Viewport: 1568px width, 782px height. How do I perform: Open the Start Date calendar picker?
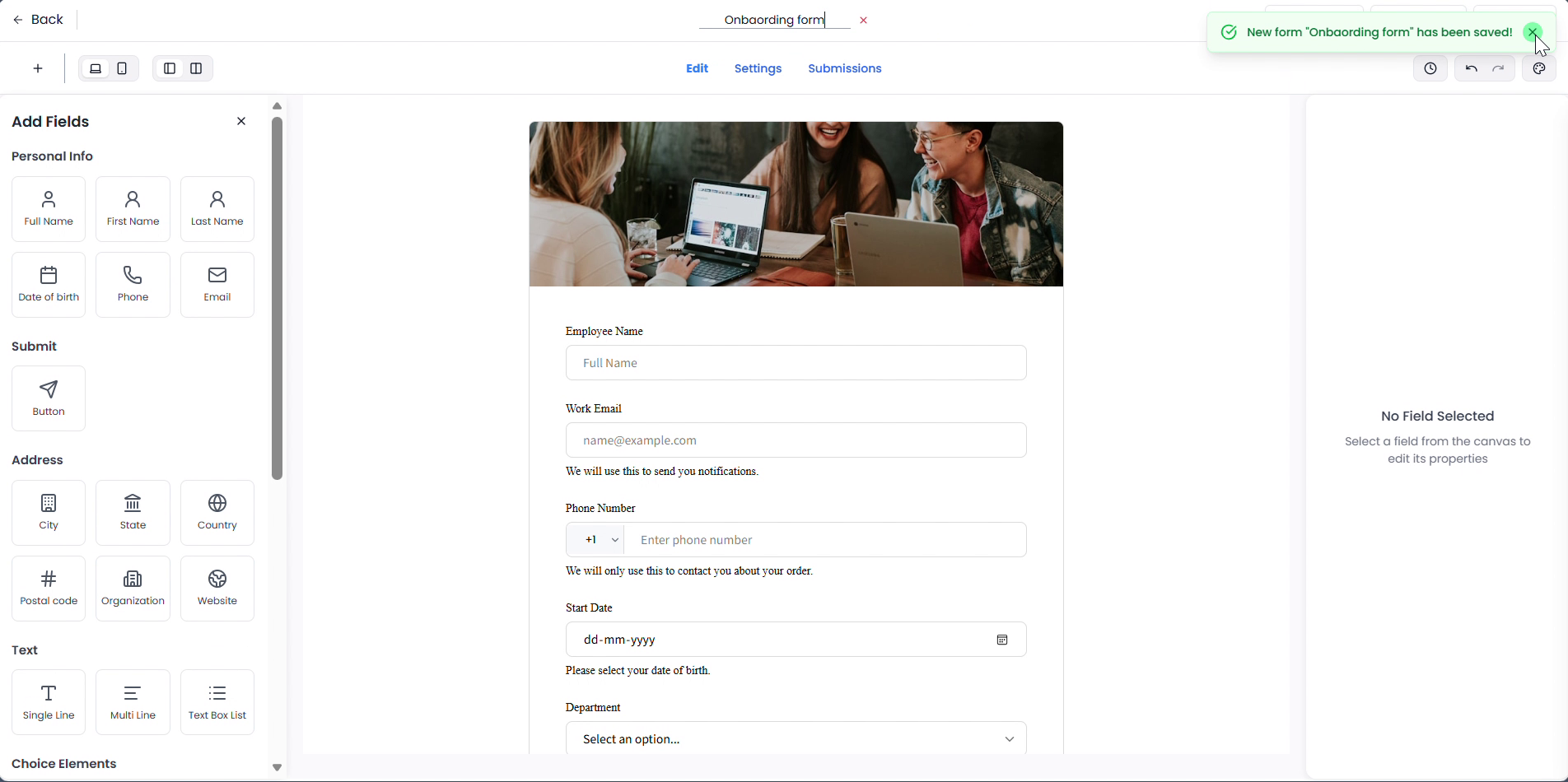click(x=1002, y=640)
